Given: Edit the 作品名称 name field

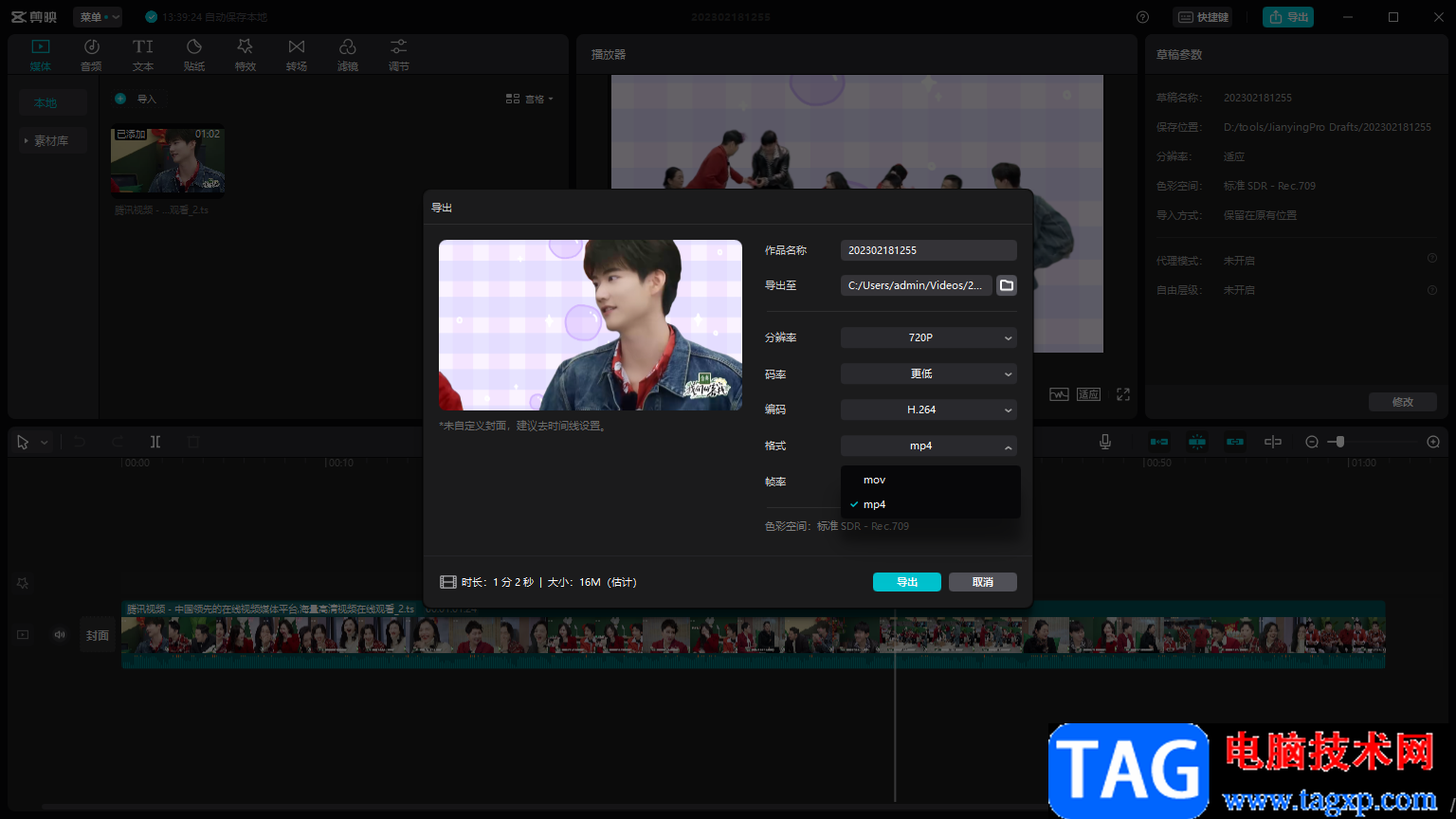Looking at the screenshot, I should pyautogui.click(x=928, y=250).
